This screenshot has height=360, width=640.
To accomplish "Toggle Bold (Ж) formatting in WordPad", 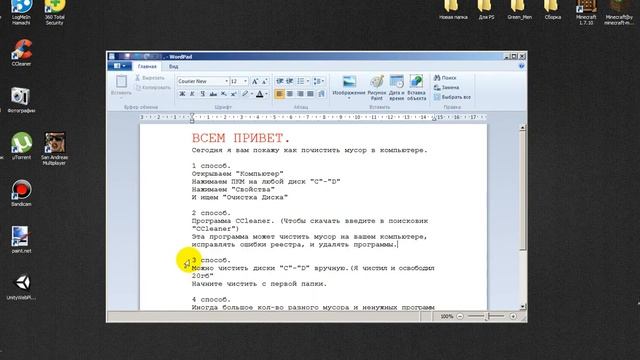I will click(182, 94).
